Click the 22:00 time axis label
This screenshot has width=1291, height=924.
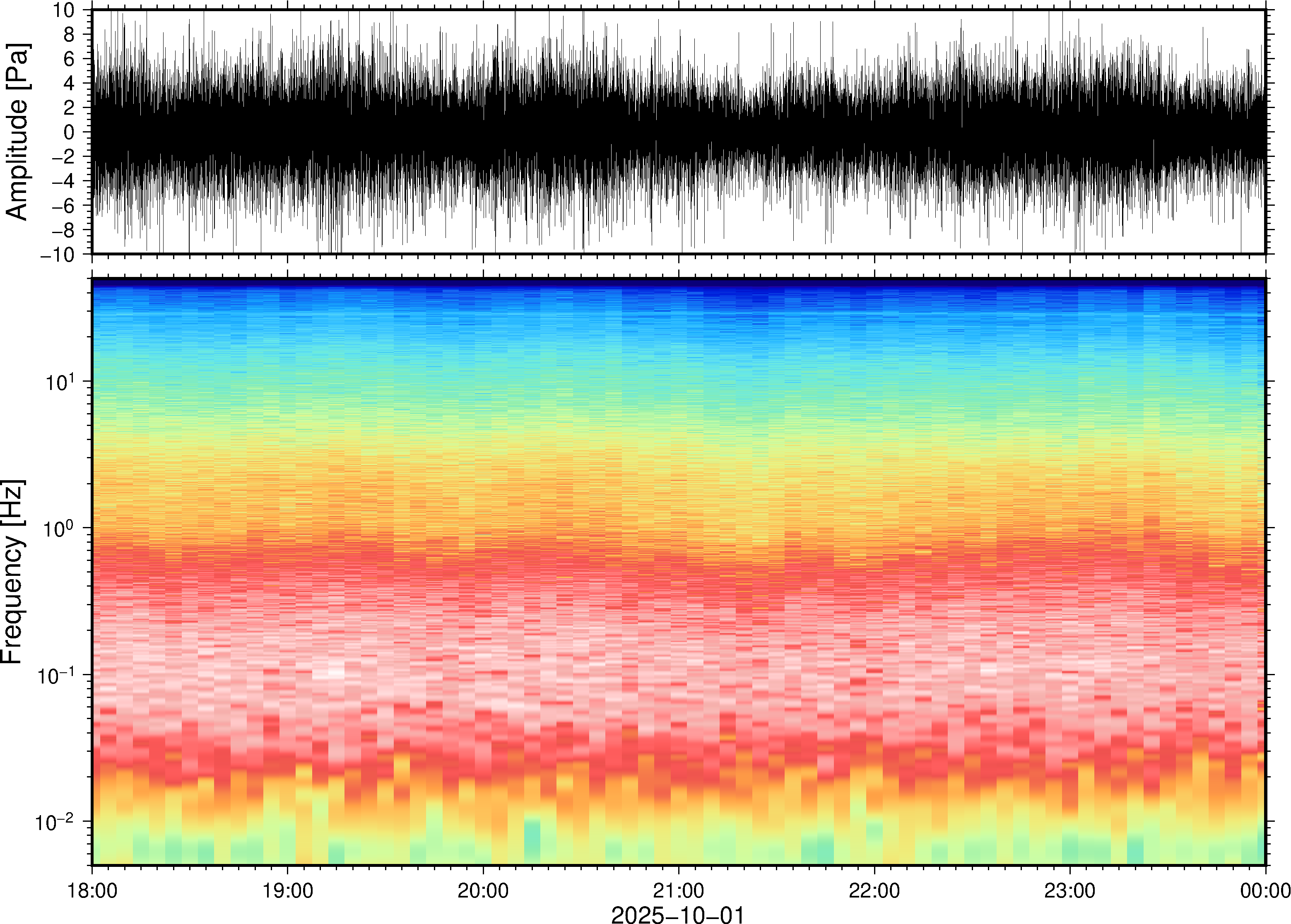pos(874,890)
